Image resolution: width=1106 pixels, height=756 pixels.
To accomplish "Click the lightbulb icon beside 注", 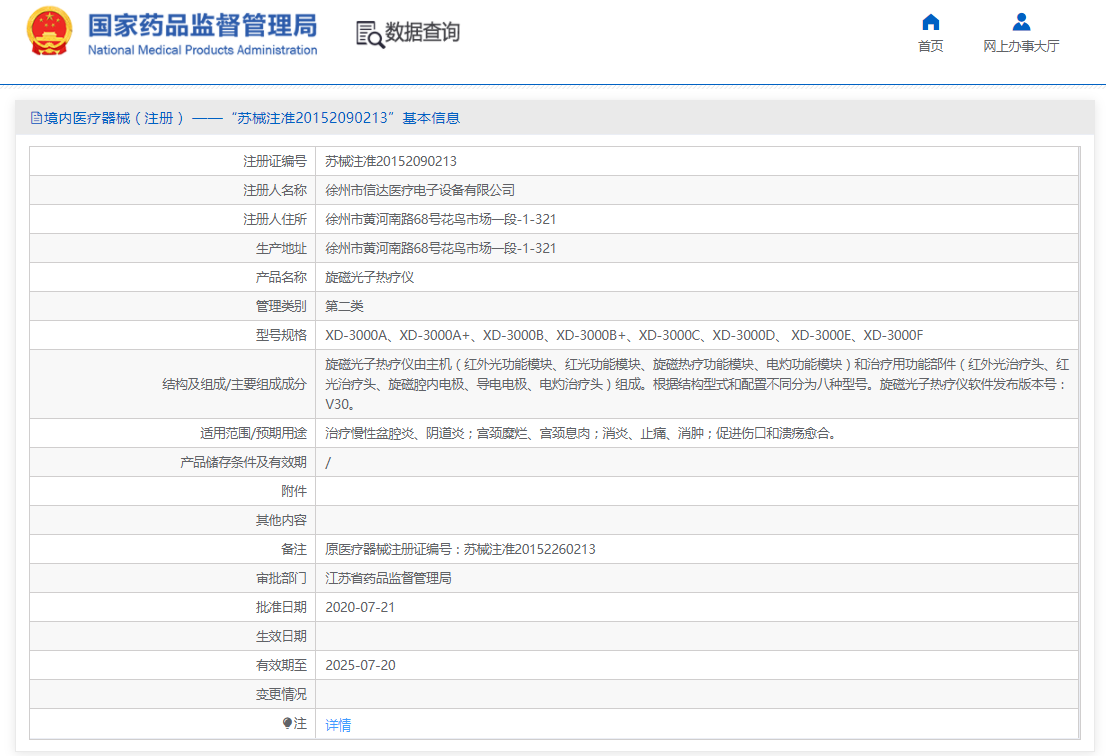I will pyautogui.click(x=288, y=723).
